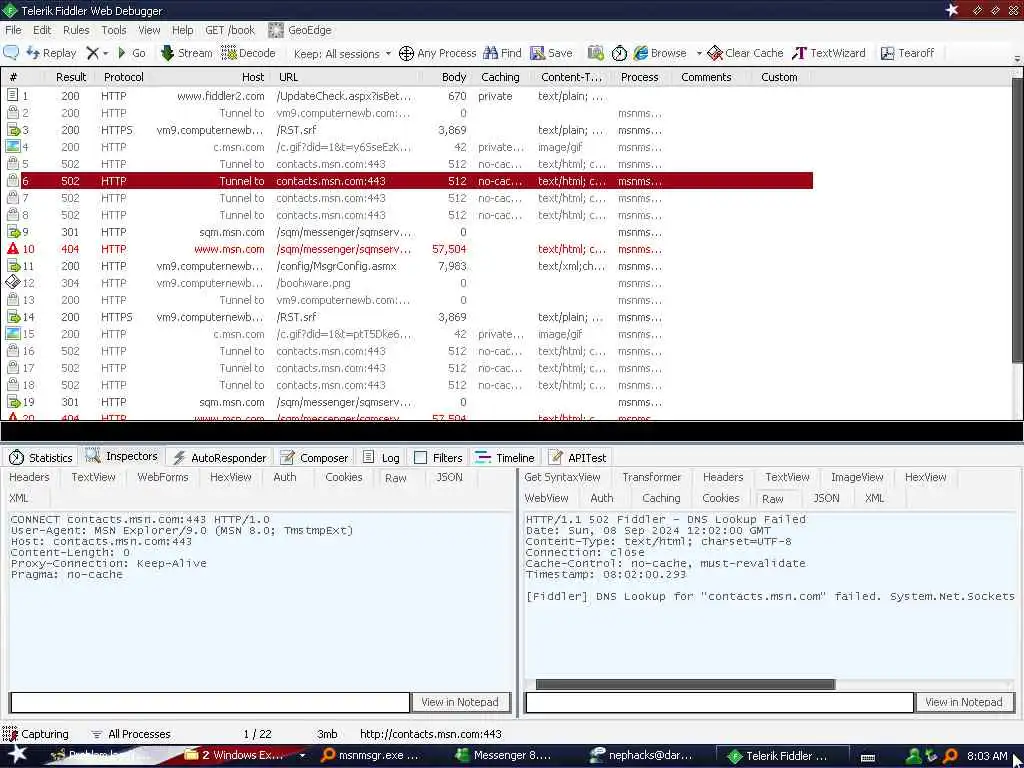Click the session list vertical scrollbar
Viewport: 1024px width, 768px height.
1017,219
